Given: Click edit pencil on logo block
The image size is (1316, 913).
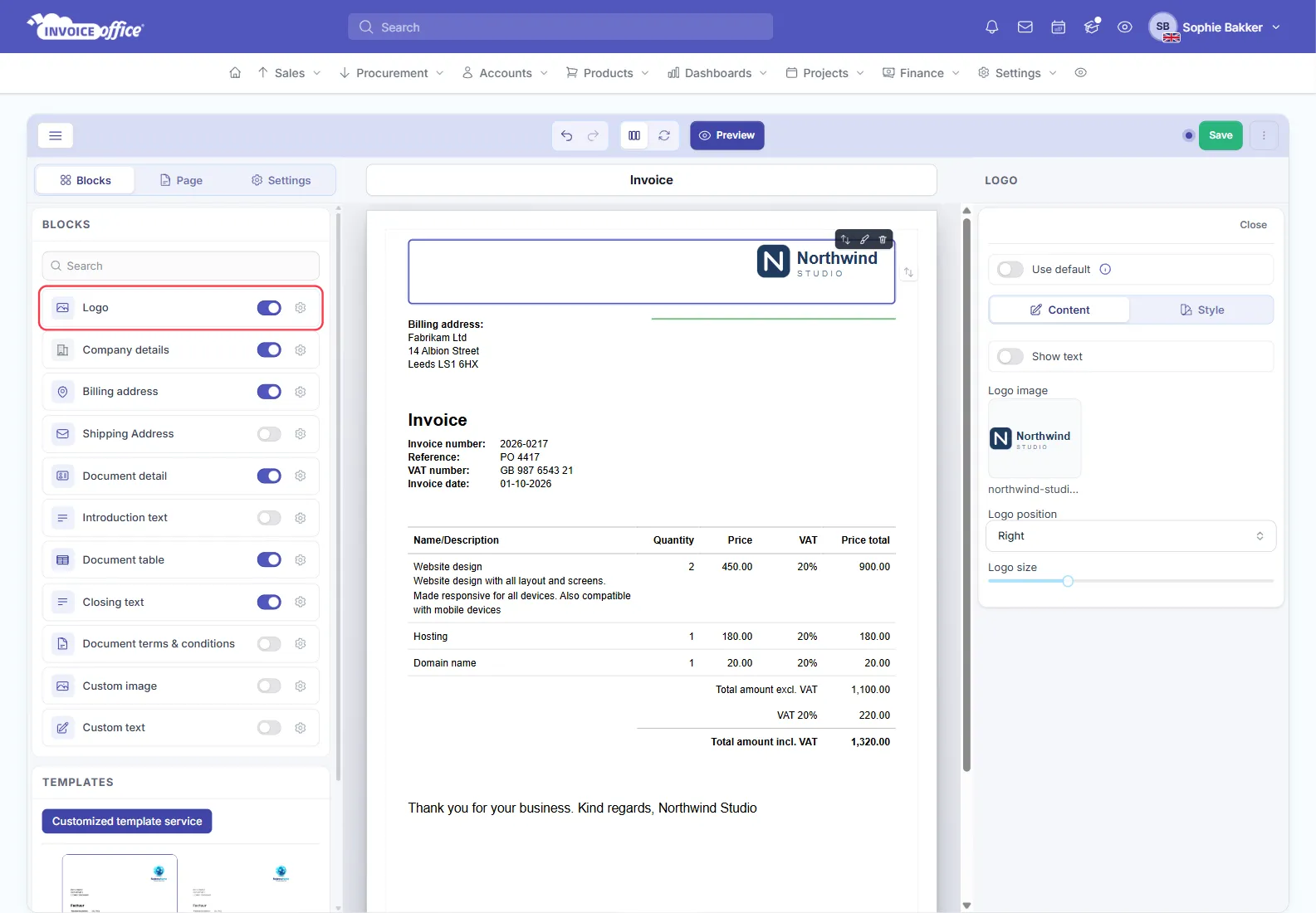Looking at the screenshot, I should point(864,239).
